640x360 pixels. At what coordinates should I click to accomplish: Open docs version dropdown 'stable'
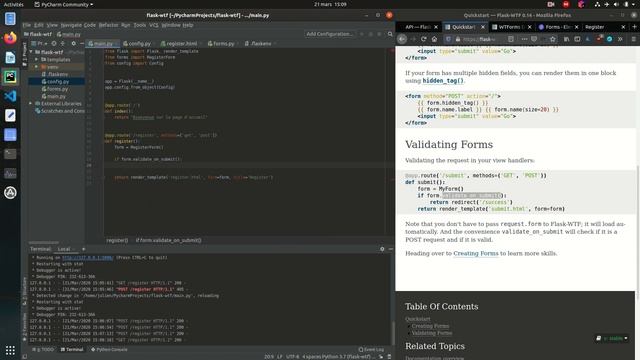(612, 338)
